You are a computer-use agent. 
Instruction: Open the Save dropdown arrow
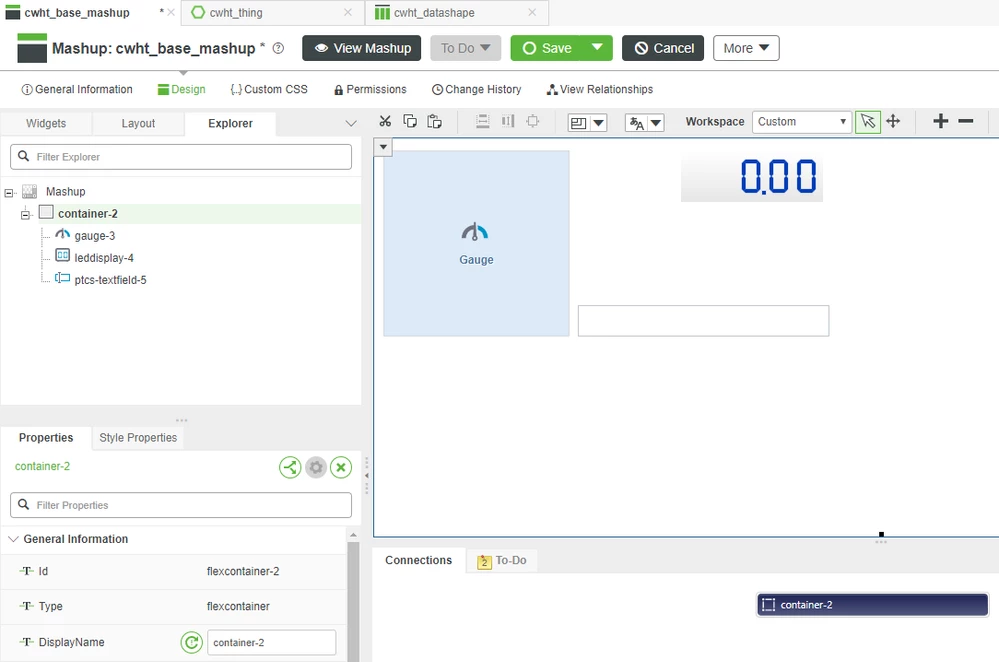(x=597, y=48)
